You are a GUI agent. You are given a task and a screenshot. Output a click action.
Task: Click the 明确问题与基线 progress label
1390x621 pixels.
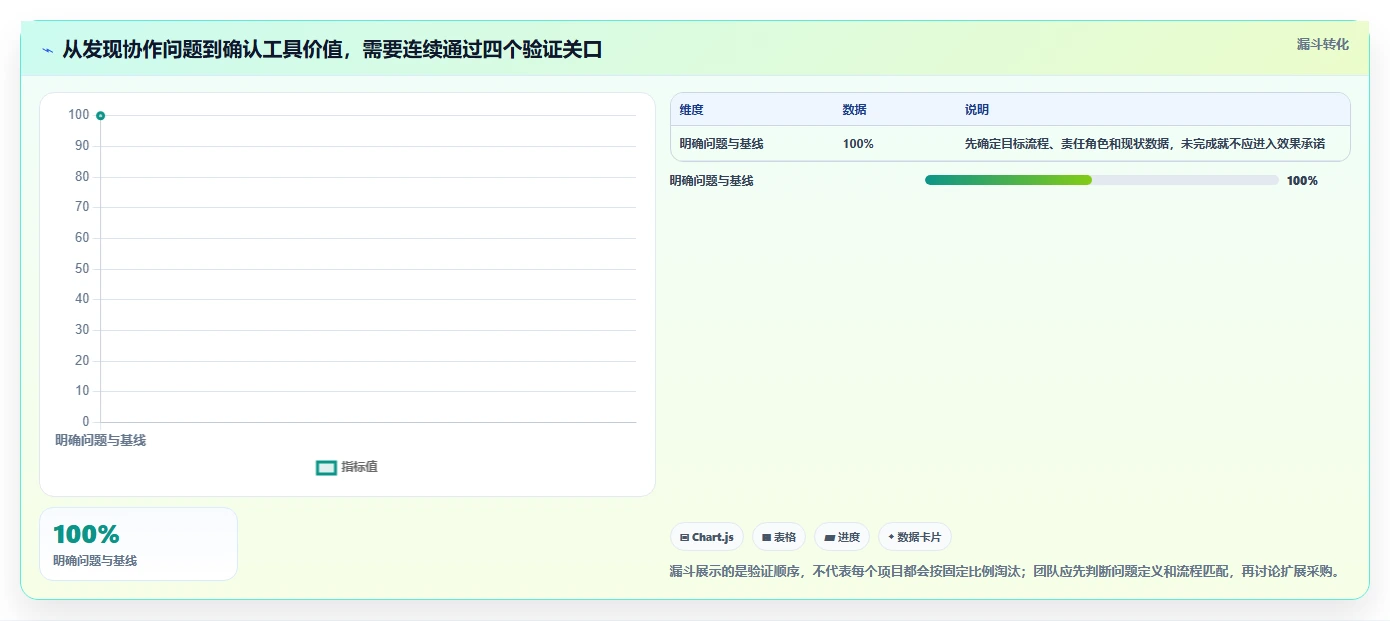pos(711,181)
